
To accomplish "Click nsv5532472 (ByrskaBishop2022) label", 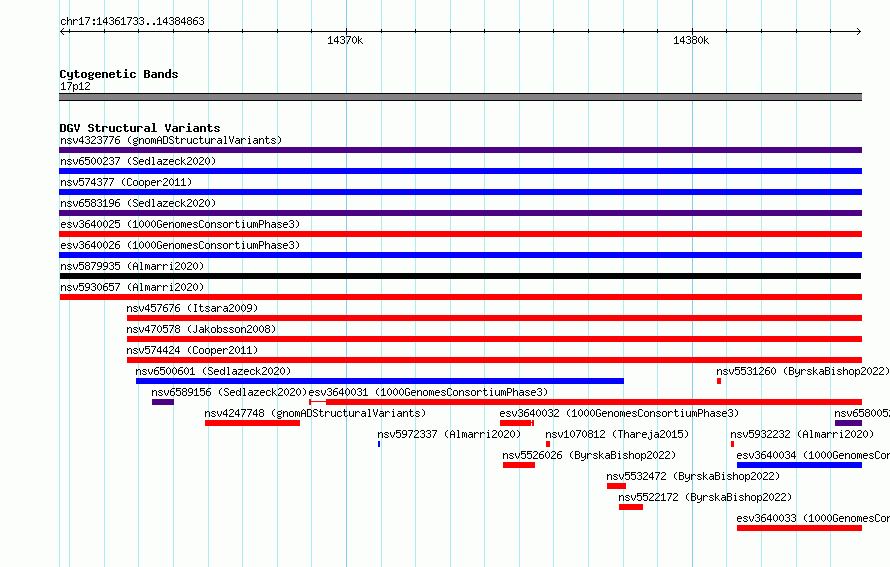I will pyautogui.click(x=693, y=476).
